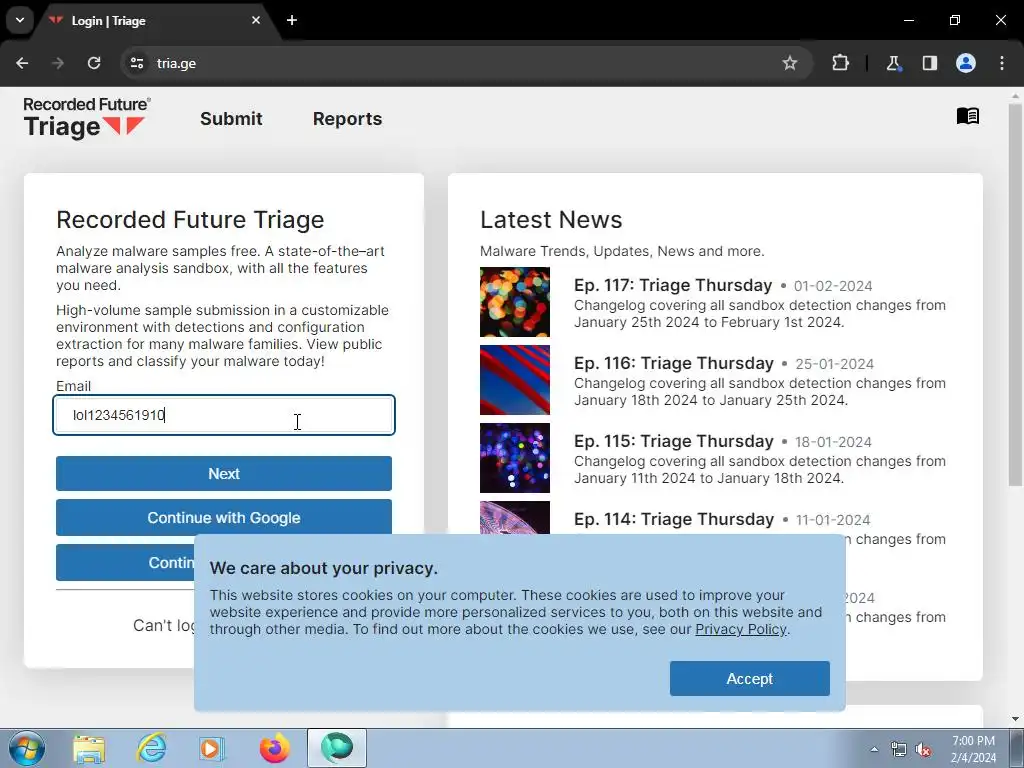The width and height of the screenshot is (1024, 768).
Task: Open the Windows Start menu
Action: tap(27, 748)
